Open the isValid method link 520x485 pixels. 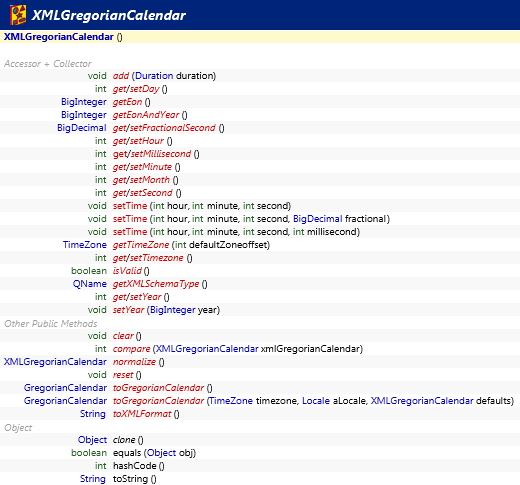[x=127, y=271]
